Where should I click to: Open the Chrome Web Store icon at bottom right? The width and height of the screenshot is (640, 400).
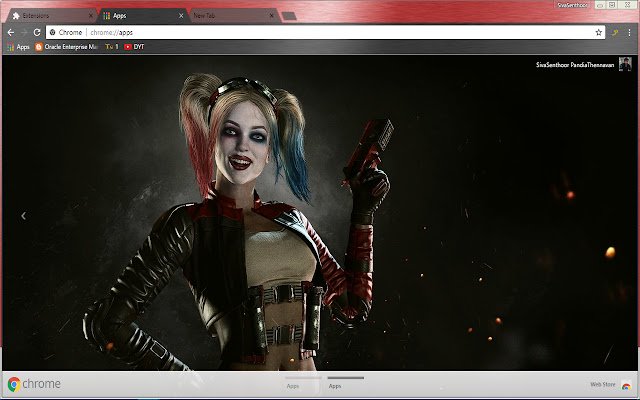626,385
